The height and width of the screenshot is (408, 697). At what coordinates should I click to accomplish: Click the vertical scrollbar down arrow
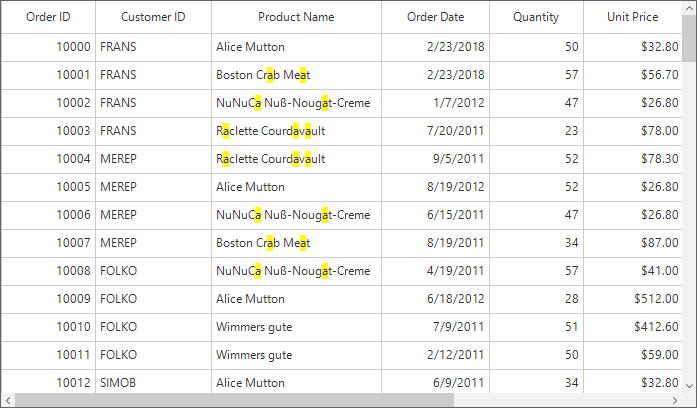click(689, 386)
